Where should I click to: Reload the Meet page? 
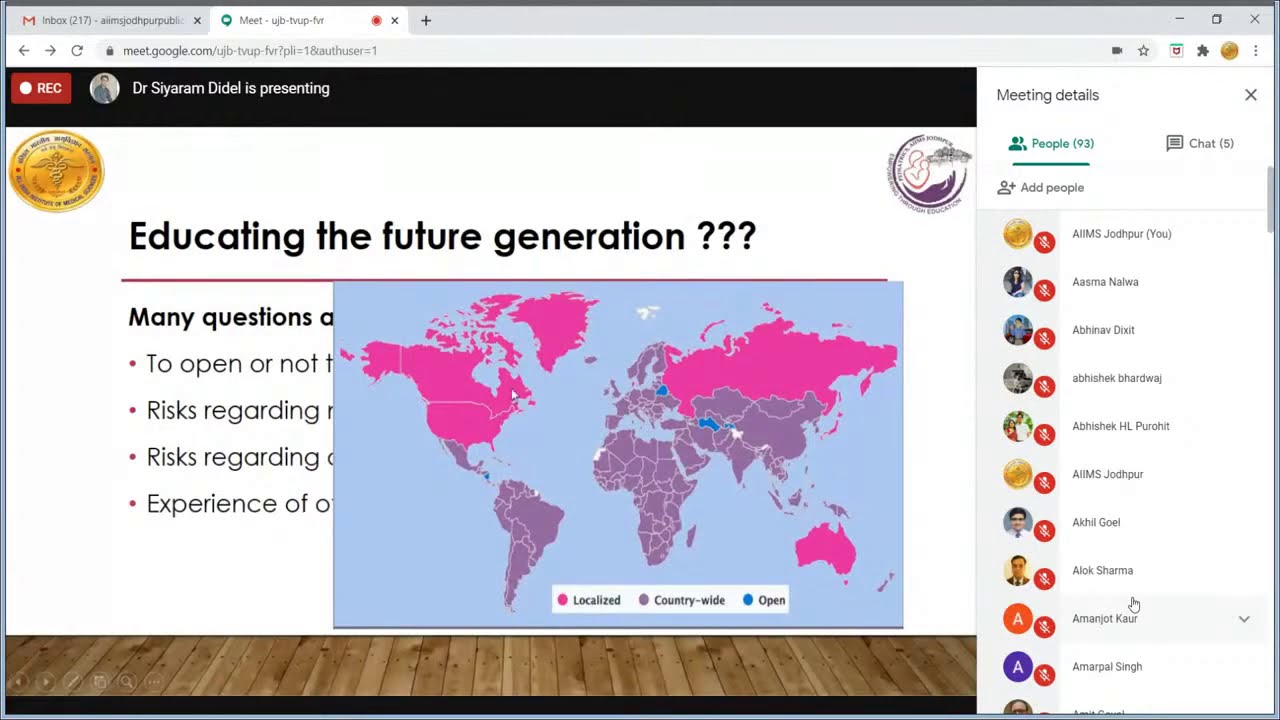pos(77,51)
